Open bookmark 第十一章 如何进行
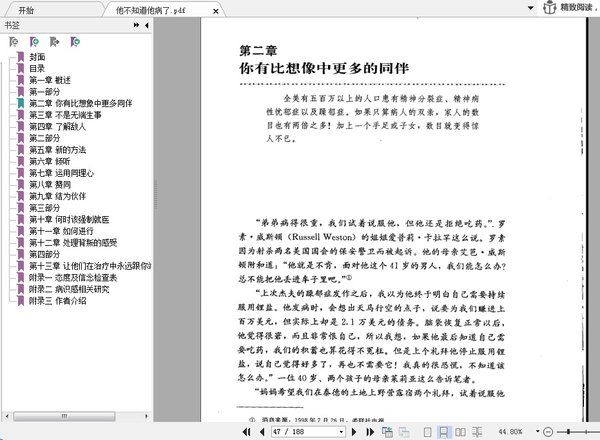The width and height of the screenshot is (600, 440). coord(61,231)
